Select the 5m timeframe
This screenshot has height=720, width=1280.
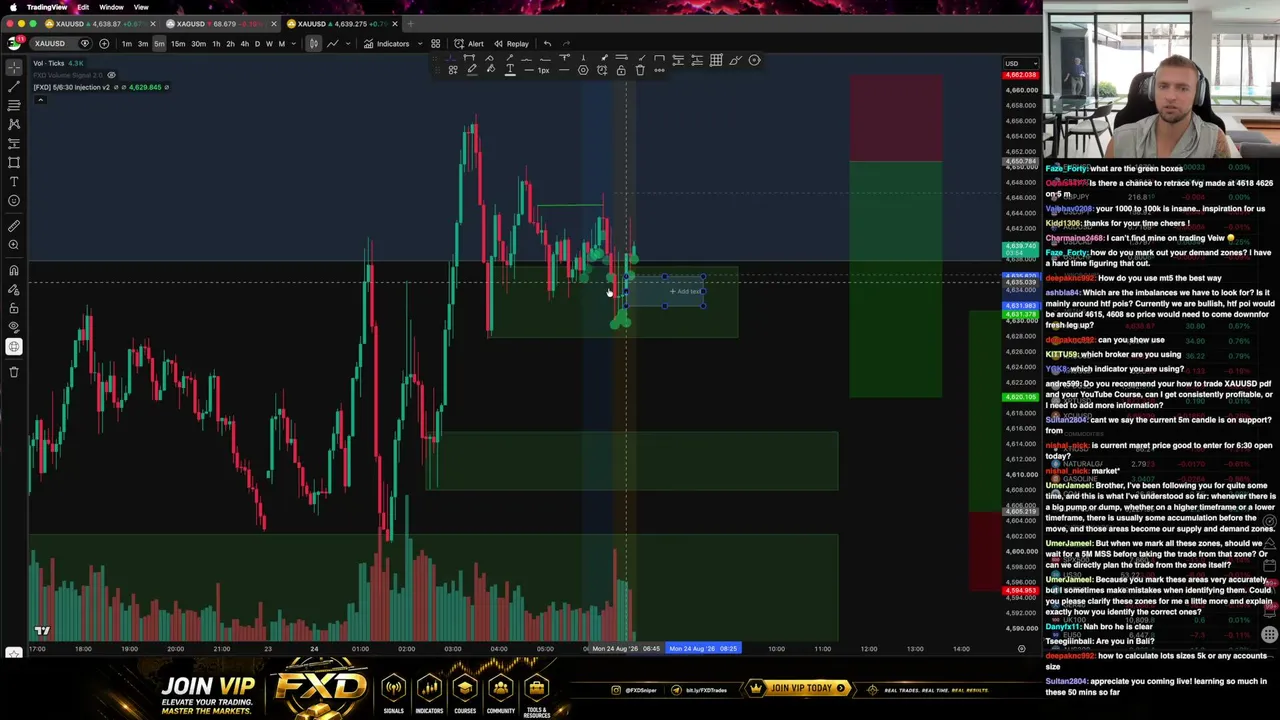click(159, 44)
